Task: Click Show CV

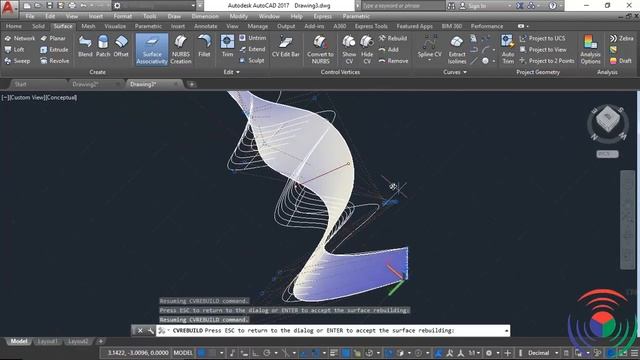Action: tap(349, 49)
